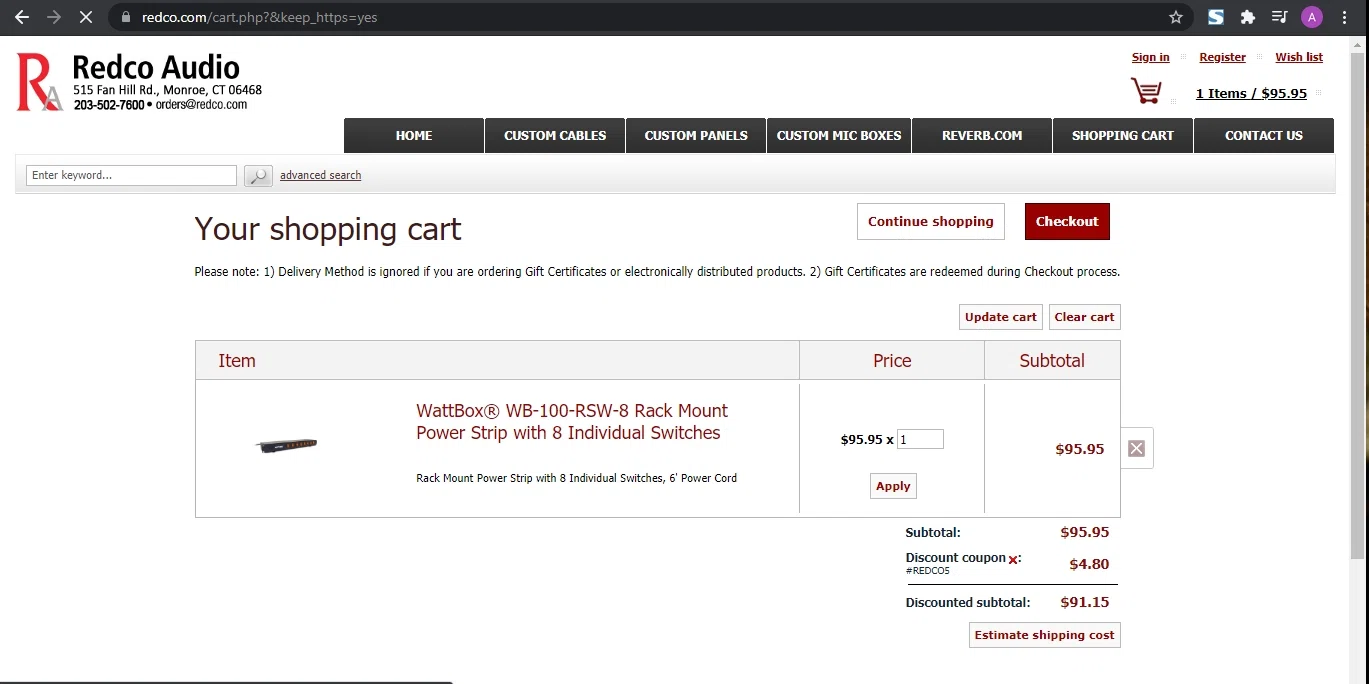The height and width of the screenshot is (684, 1369).
Task: Click the Item column header
Action: point(497,361)
